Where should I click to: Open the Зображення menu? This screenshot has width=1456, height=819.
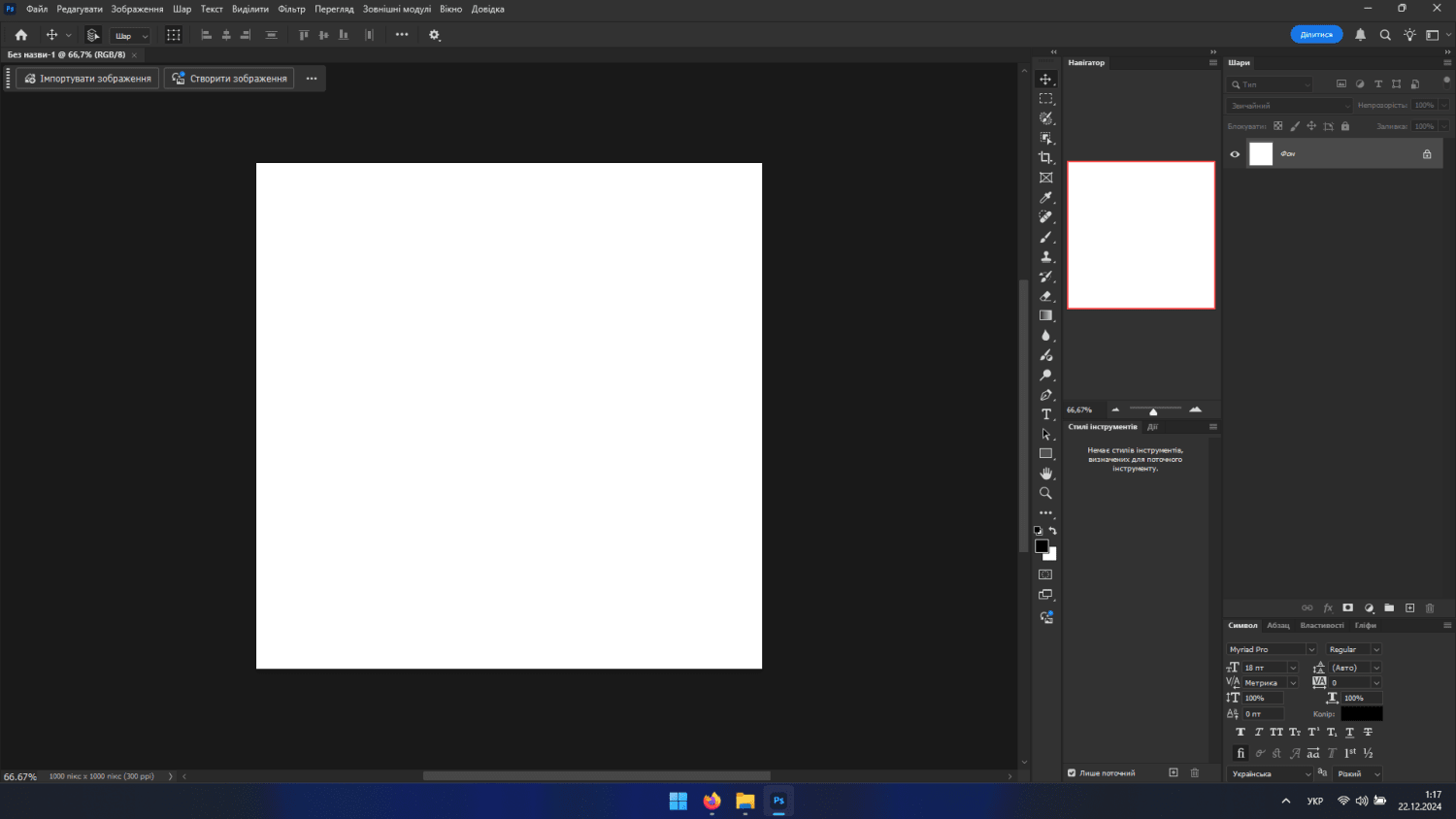click(x=137, y=9)
